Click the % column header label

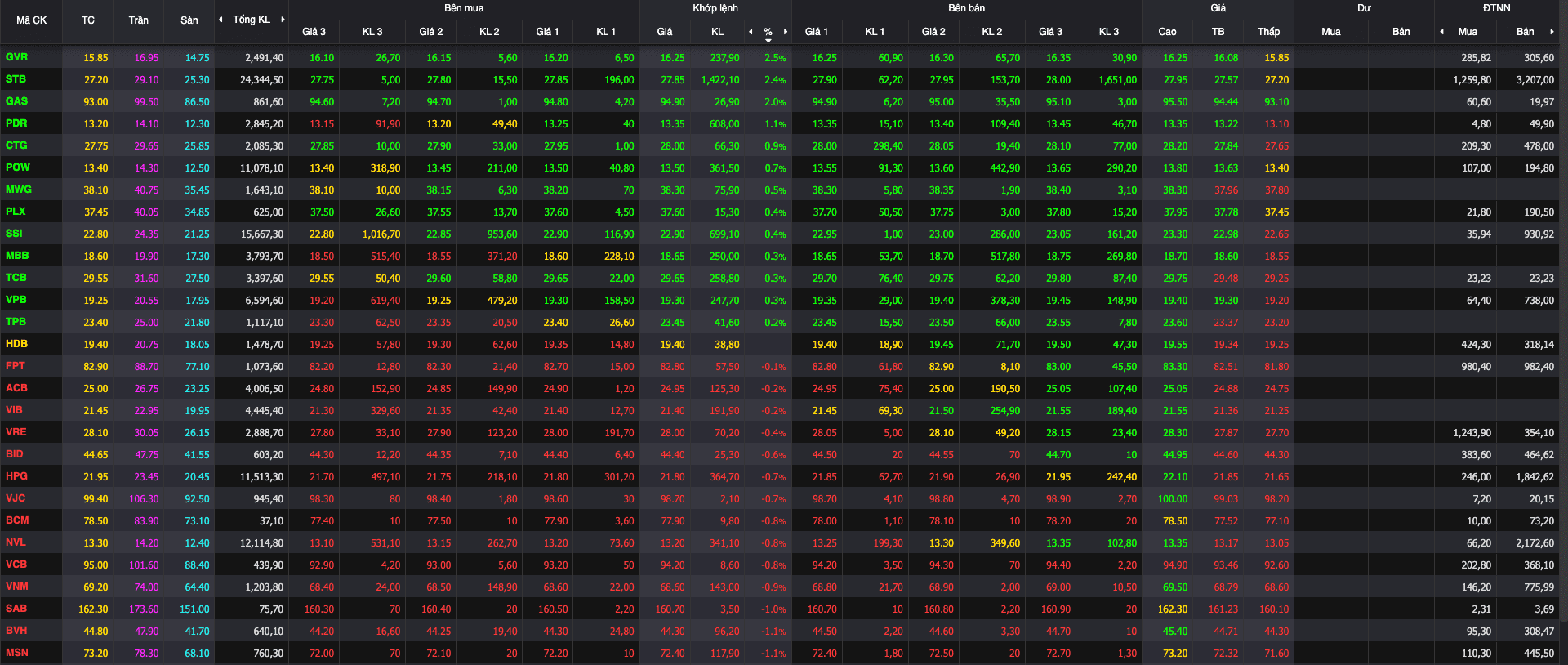click(768, 32)
